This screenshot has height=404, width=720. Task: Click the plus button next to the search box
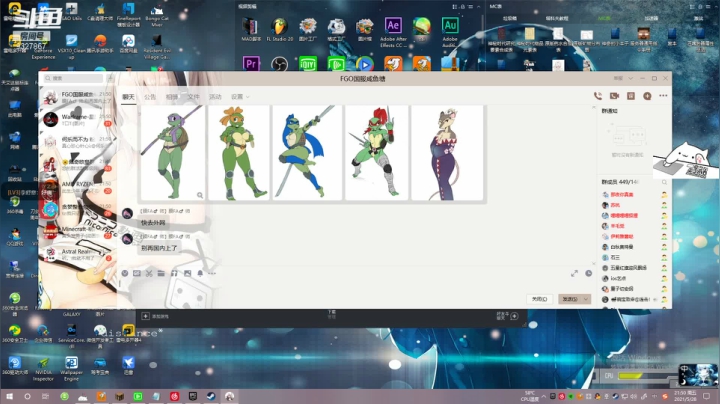110,79
